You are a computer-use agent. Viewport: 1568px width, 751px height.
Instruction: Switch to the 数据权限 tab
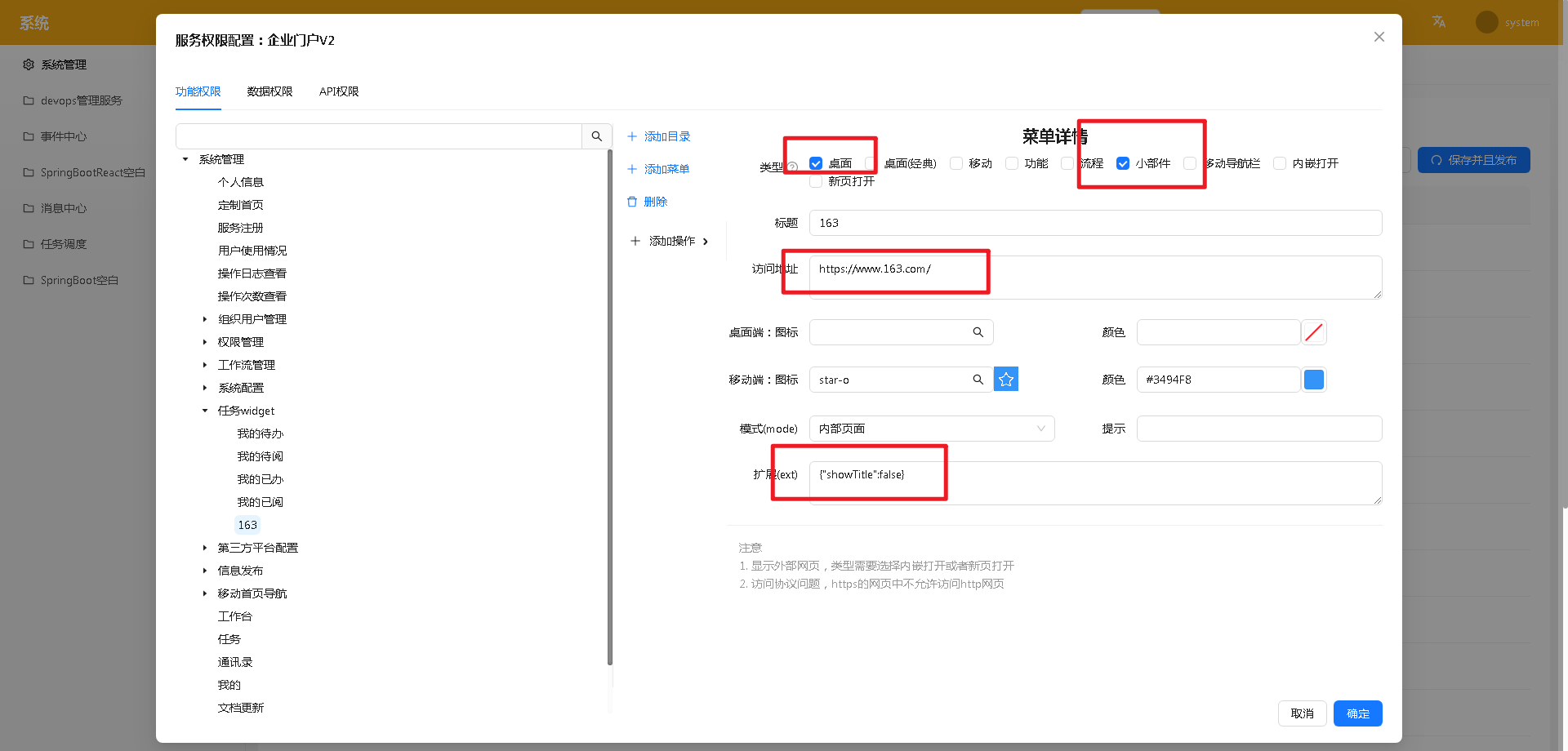point(269,91)
